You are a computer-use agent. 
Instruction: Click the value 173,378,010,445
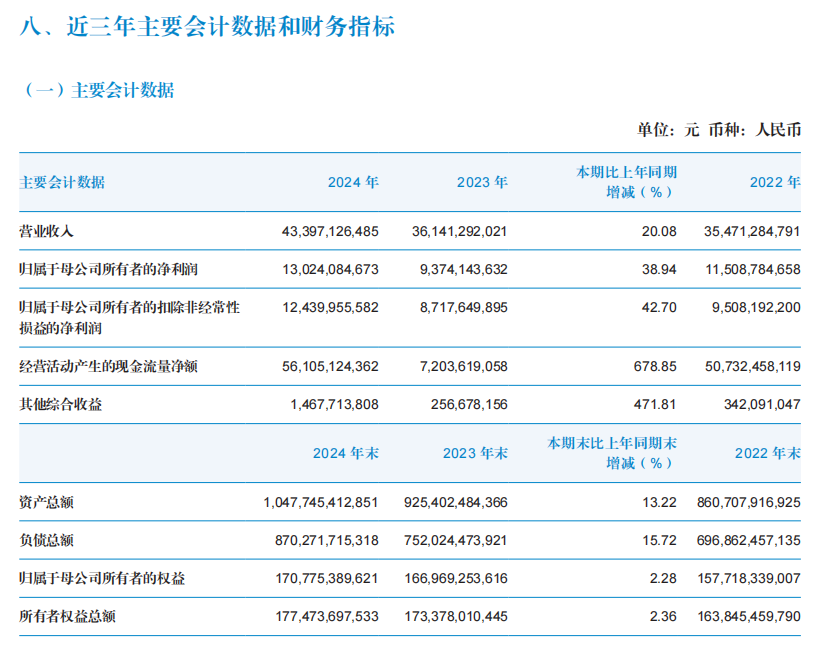(456, 616)
